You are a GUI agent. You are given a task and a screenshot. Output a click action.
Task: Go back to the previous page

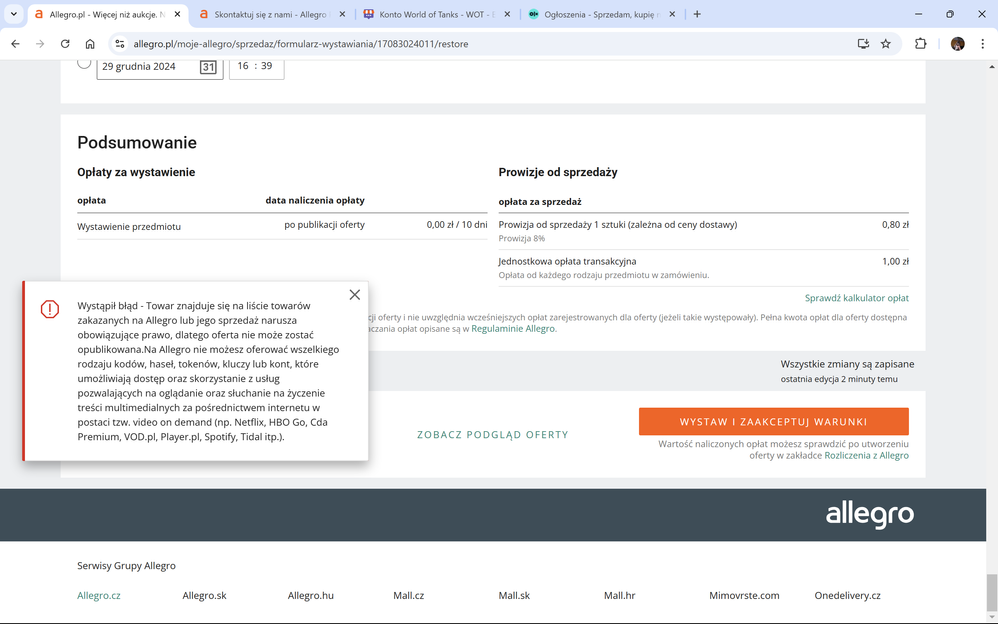point(15,44)
